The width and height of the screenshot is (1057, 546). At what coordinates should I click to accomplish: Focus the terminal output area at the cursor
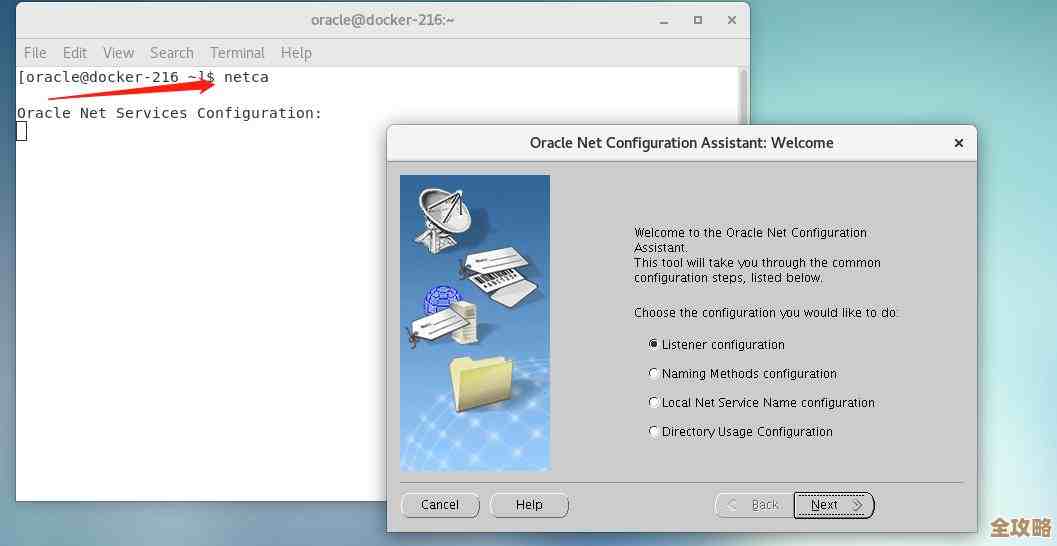point(22,131)
